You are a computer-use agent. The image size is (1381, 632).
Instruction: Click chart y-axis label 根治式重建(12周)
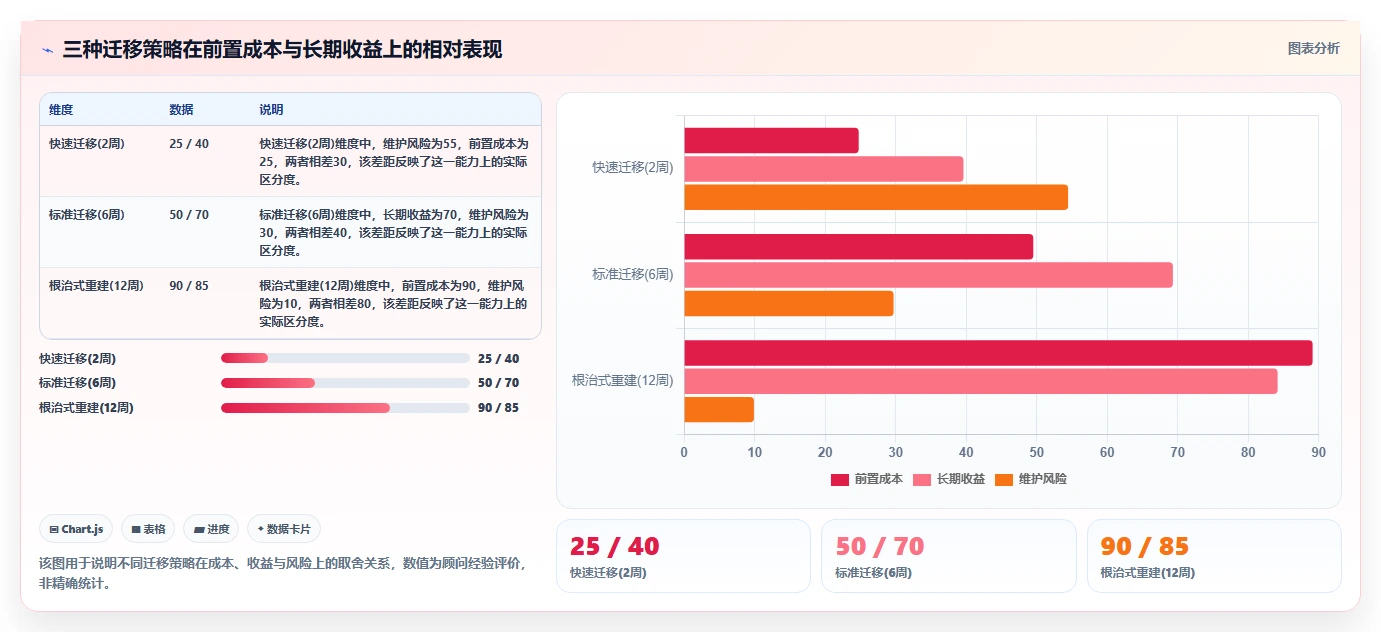click(x=622, y=380)
